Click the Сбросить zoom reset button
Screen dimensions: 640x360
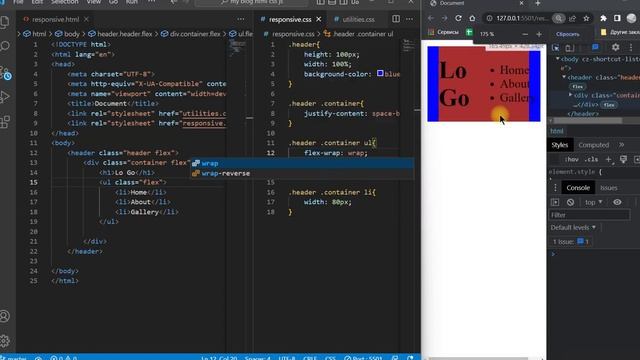click(567, 34)
